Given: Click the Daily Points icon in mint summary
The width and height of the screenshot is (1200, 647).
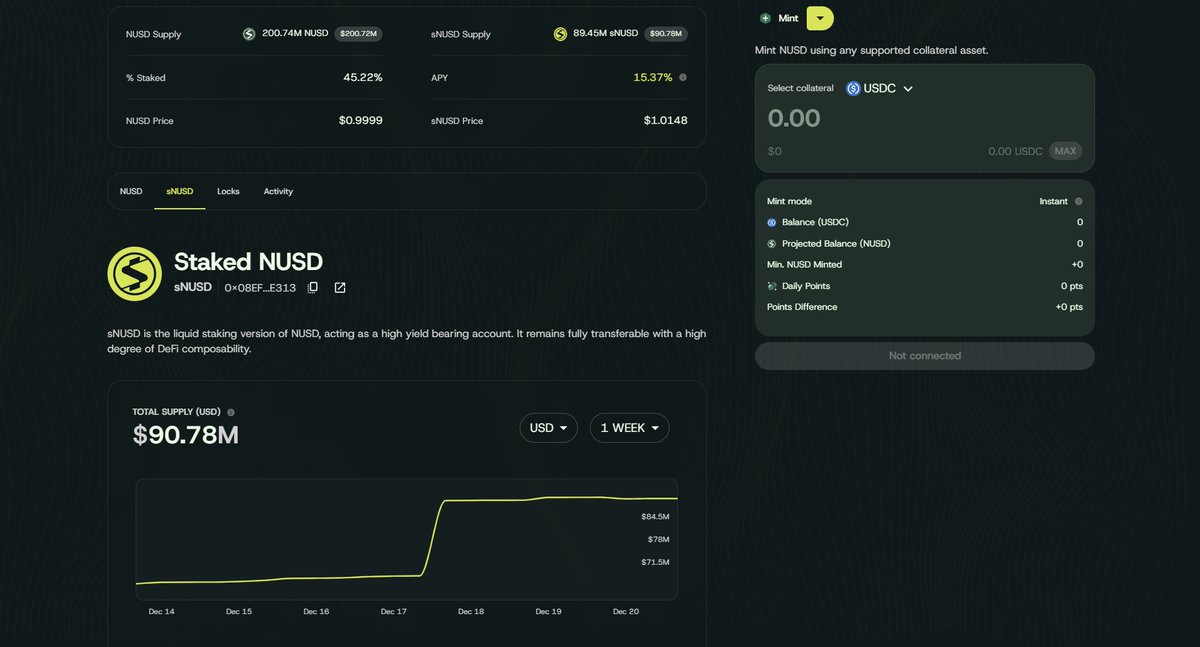Looking at the screenshot, I should [770, 285].
